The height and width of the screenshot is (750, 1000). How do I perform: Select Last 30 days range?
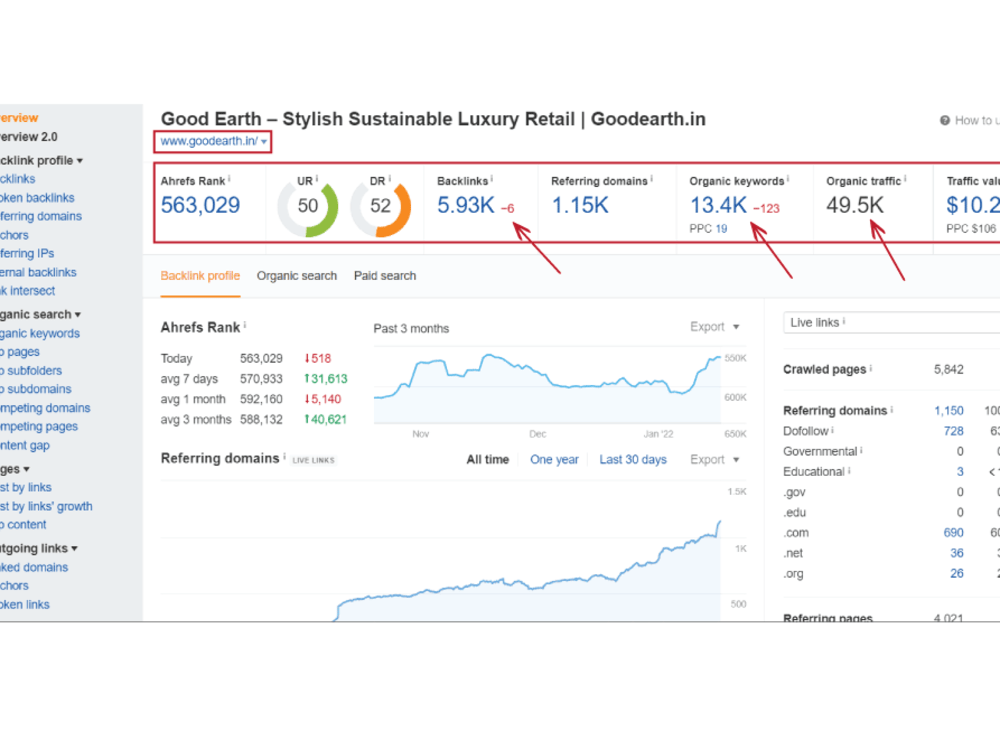(633, 459)
